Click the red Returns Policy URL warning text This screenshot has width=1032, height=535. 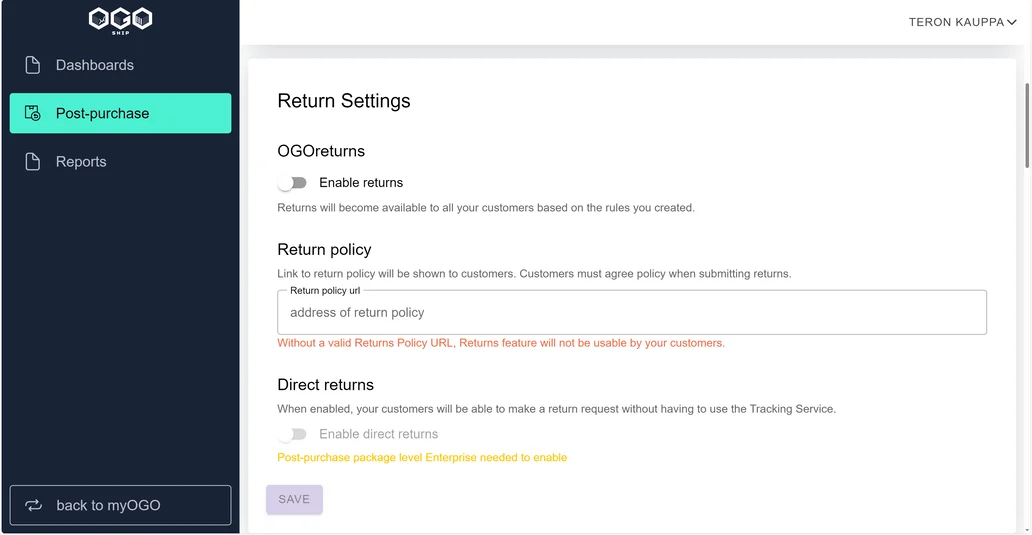pos(501,343)
